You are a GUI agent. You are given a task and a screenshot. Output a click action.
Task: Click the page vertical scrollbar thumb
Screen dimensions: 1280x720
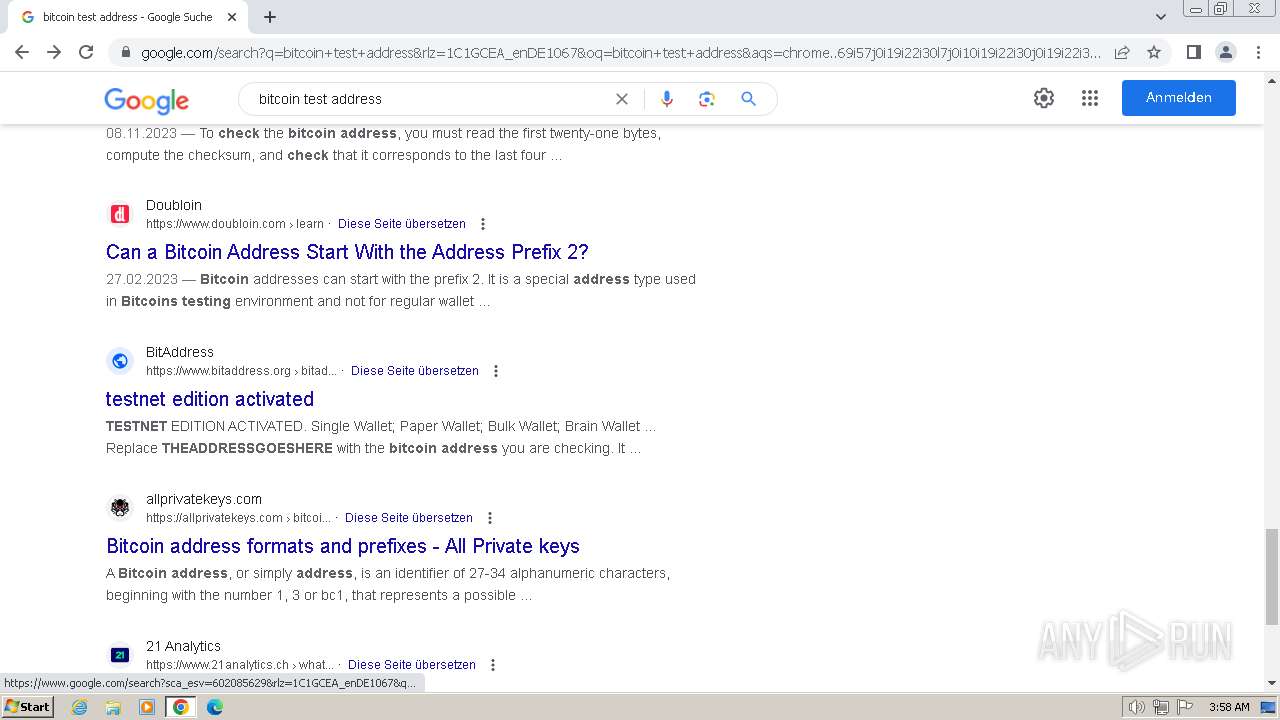click(1272, 575)
